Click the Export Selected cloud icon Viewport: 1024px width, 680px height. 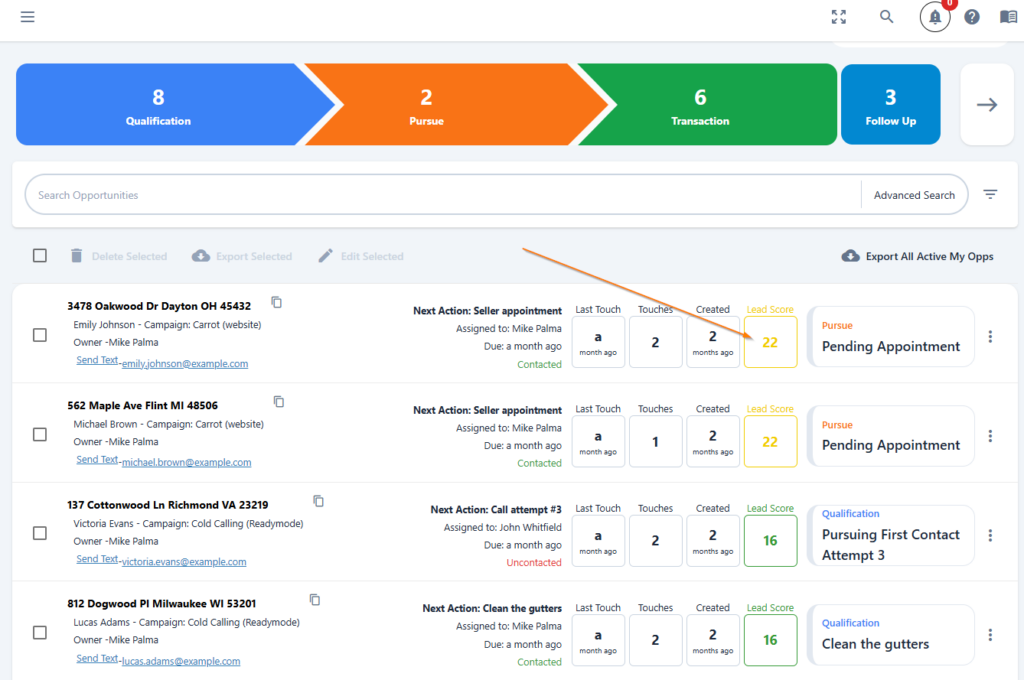point(200,256)
